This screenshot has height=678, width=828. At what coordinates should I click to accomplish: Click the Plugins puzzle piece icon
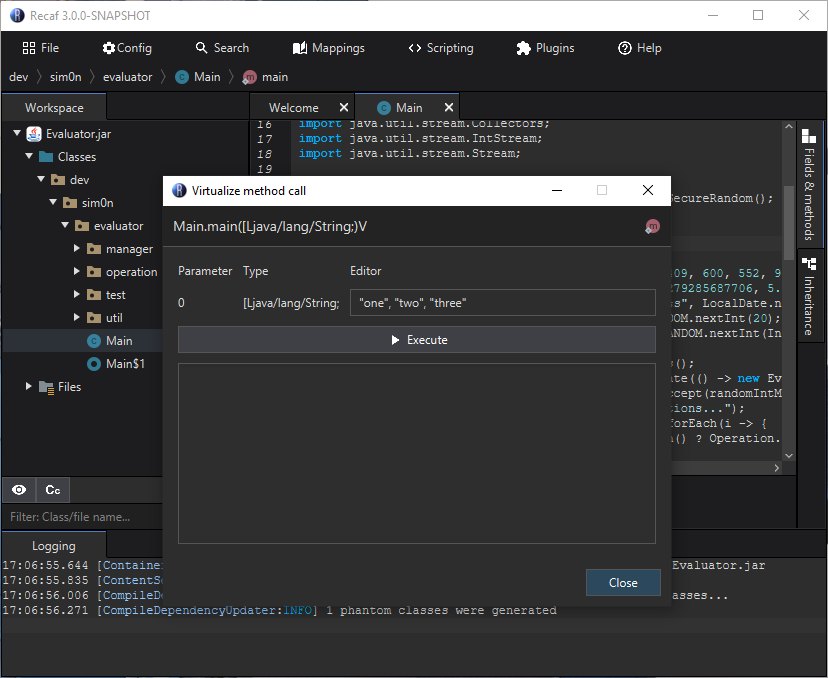pyautogui.click(x=523, y=48)
